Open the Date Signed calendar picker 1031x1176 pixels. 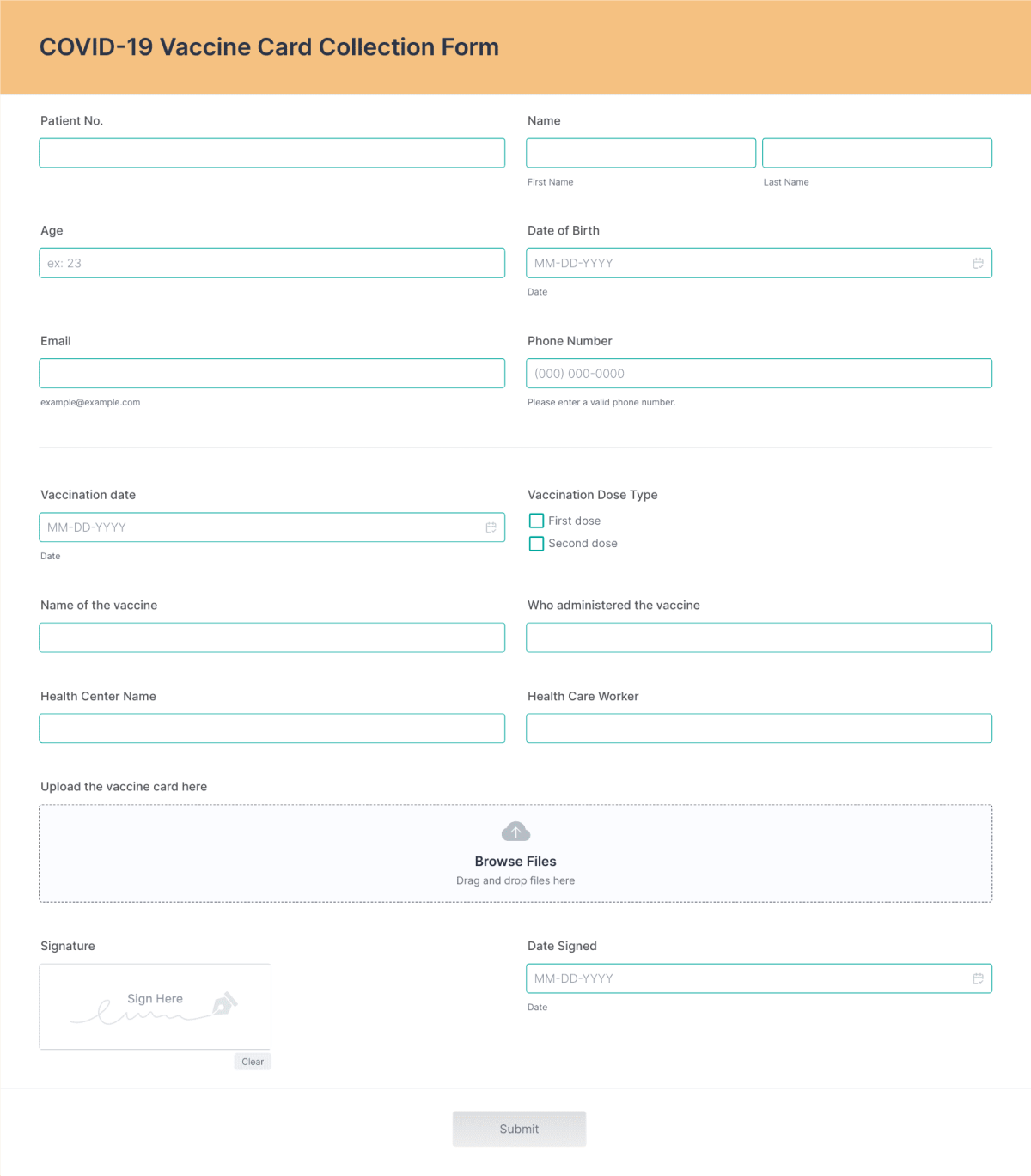pyautogui.click(x=978, y=978)
